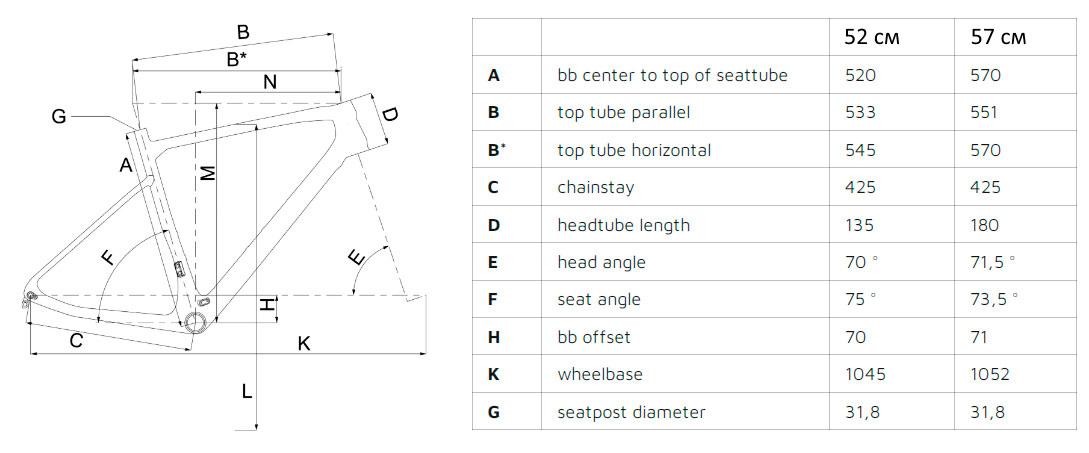
Task: Click the E head angle label in the diagram
Action: (x=356, y=259)
